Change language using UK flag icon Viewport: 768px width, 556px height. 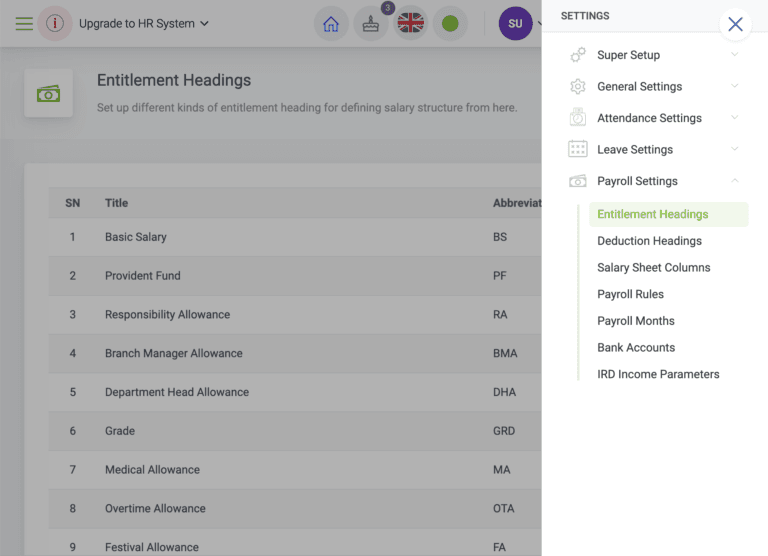click(x=410, y=24)
